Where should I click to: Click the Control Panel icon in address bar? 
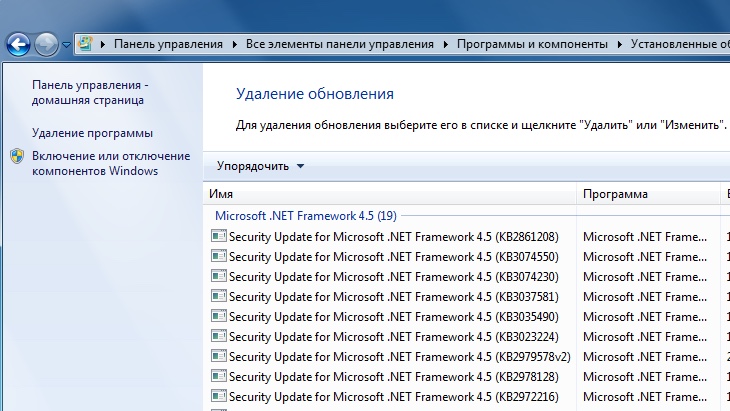pos(87,44)
